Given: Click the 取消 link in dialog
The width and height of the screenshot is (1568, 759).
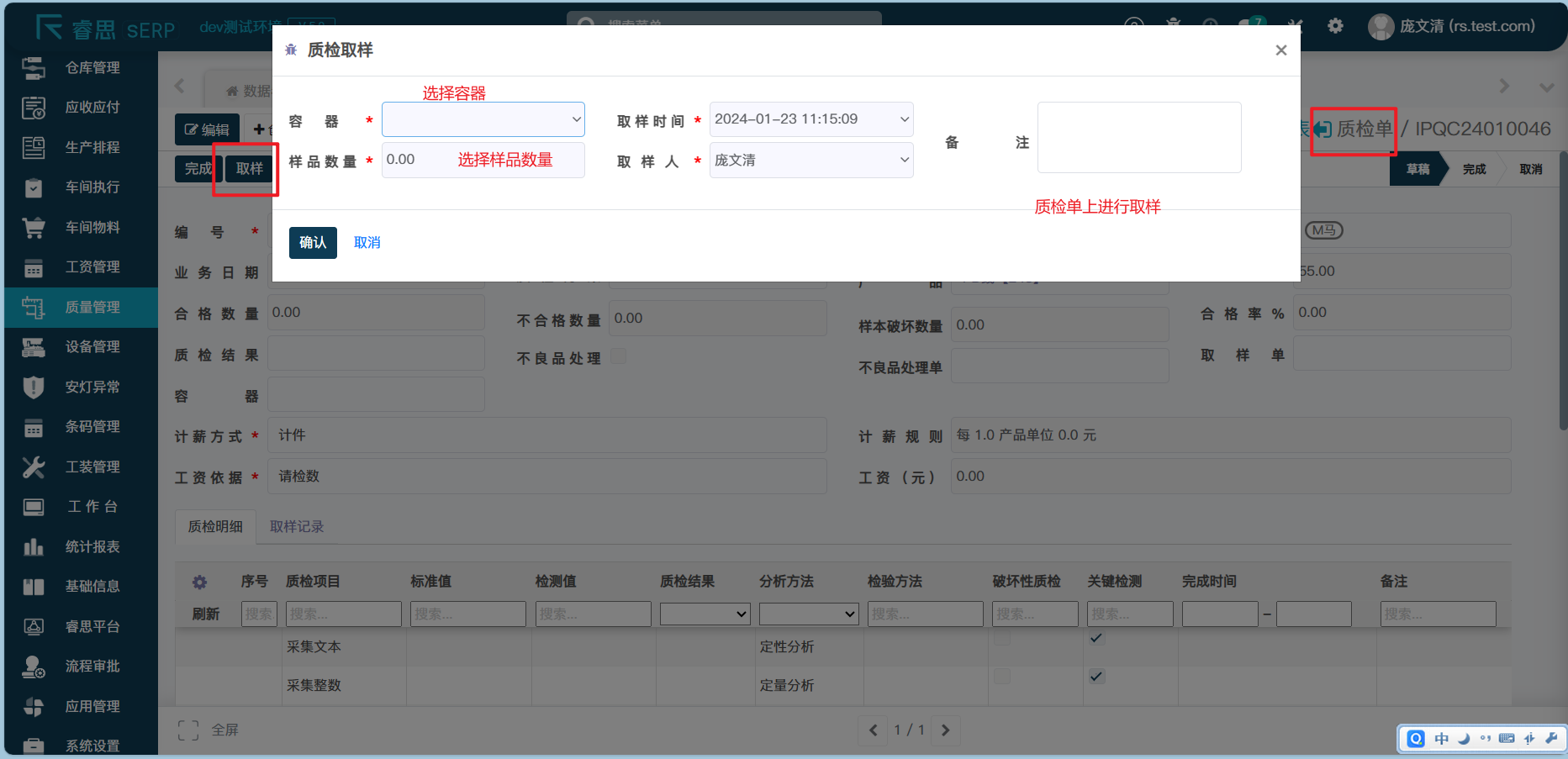Looking at the screenshot, I should pos(367,243).
